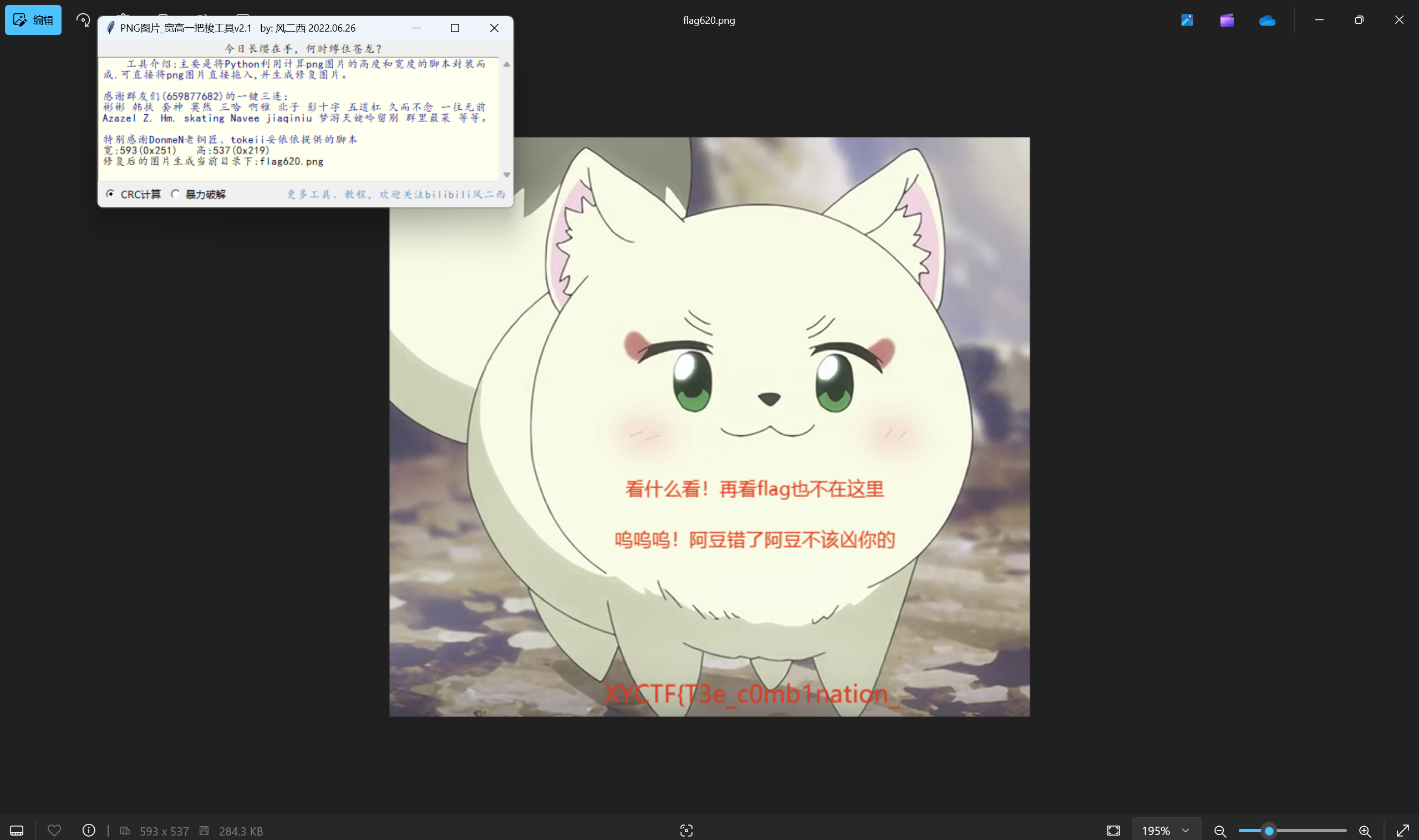Minimize the Photos viewer window
Screen dimensions: 1419x840
1319,20
